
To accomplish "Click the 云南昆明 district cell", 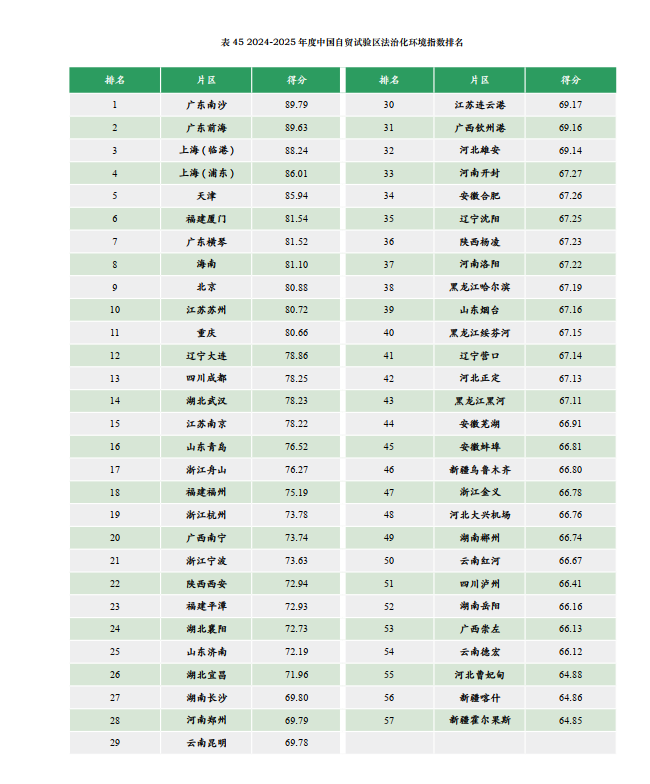I will [x=206, y=743].
